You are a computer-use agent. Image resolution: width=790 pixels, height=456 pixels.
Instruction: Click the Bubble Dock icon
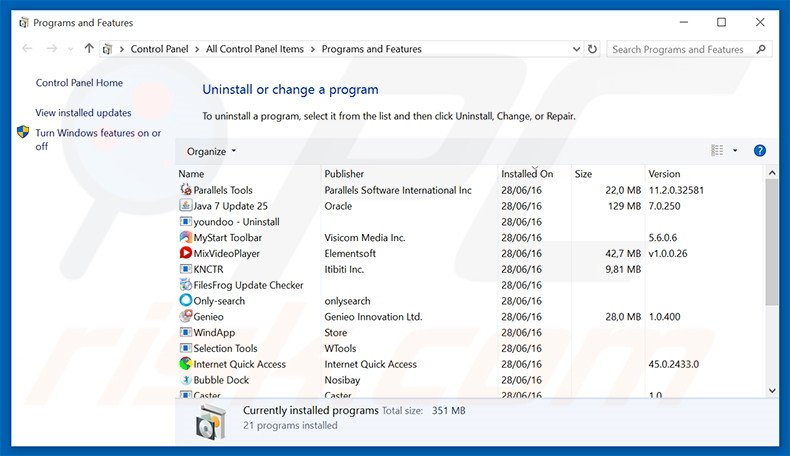[186, 379]
